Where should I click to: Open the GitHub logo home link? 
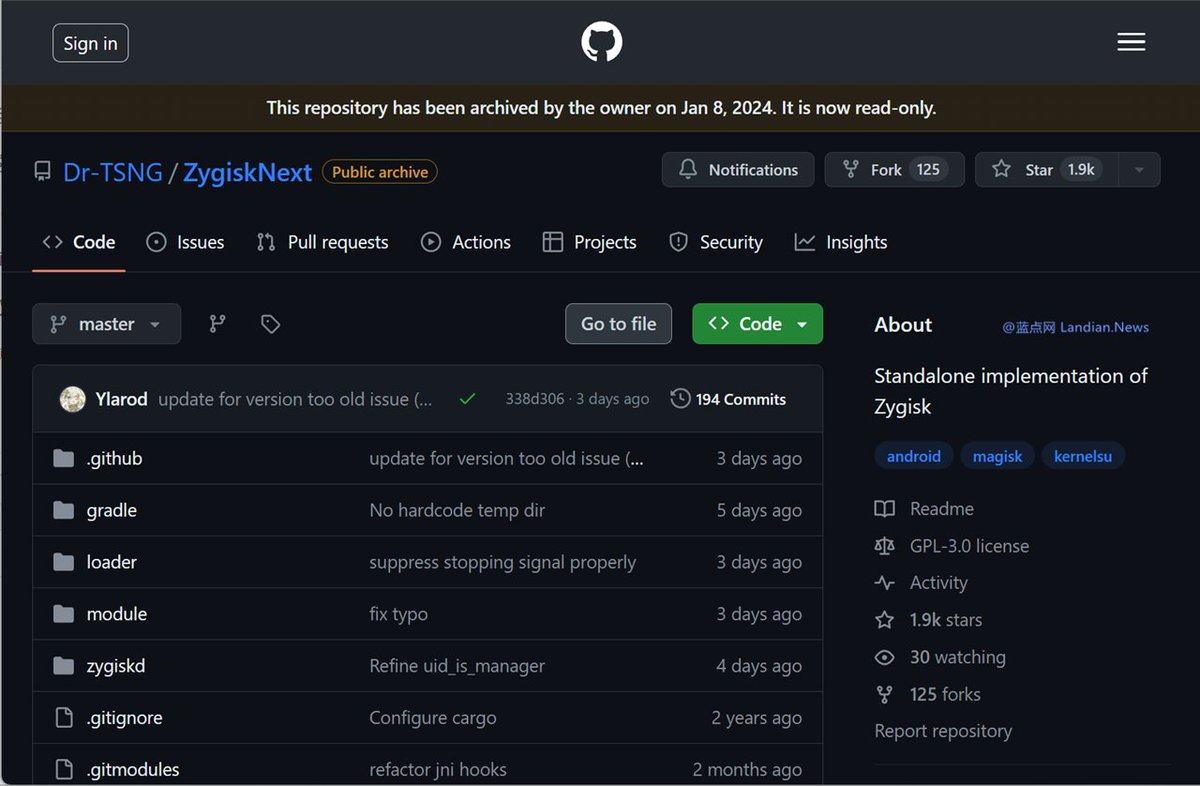(601, 42)
